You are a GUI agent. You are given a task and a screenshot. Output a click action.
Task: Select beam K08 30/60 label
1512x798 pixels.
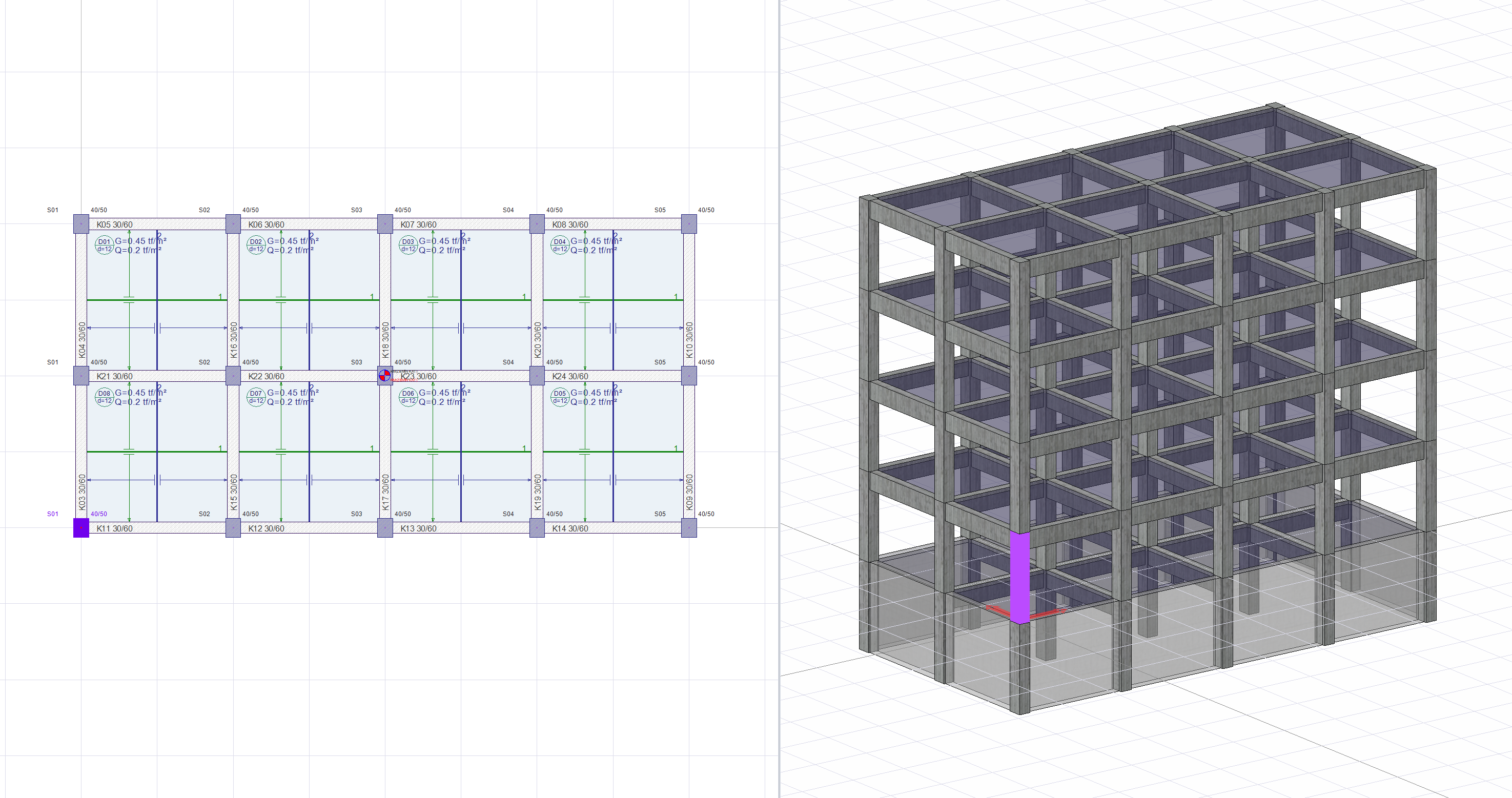point(570,224)
